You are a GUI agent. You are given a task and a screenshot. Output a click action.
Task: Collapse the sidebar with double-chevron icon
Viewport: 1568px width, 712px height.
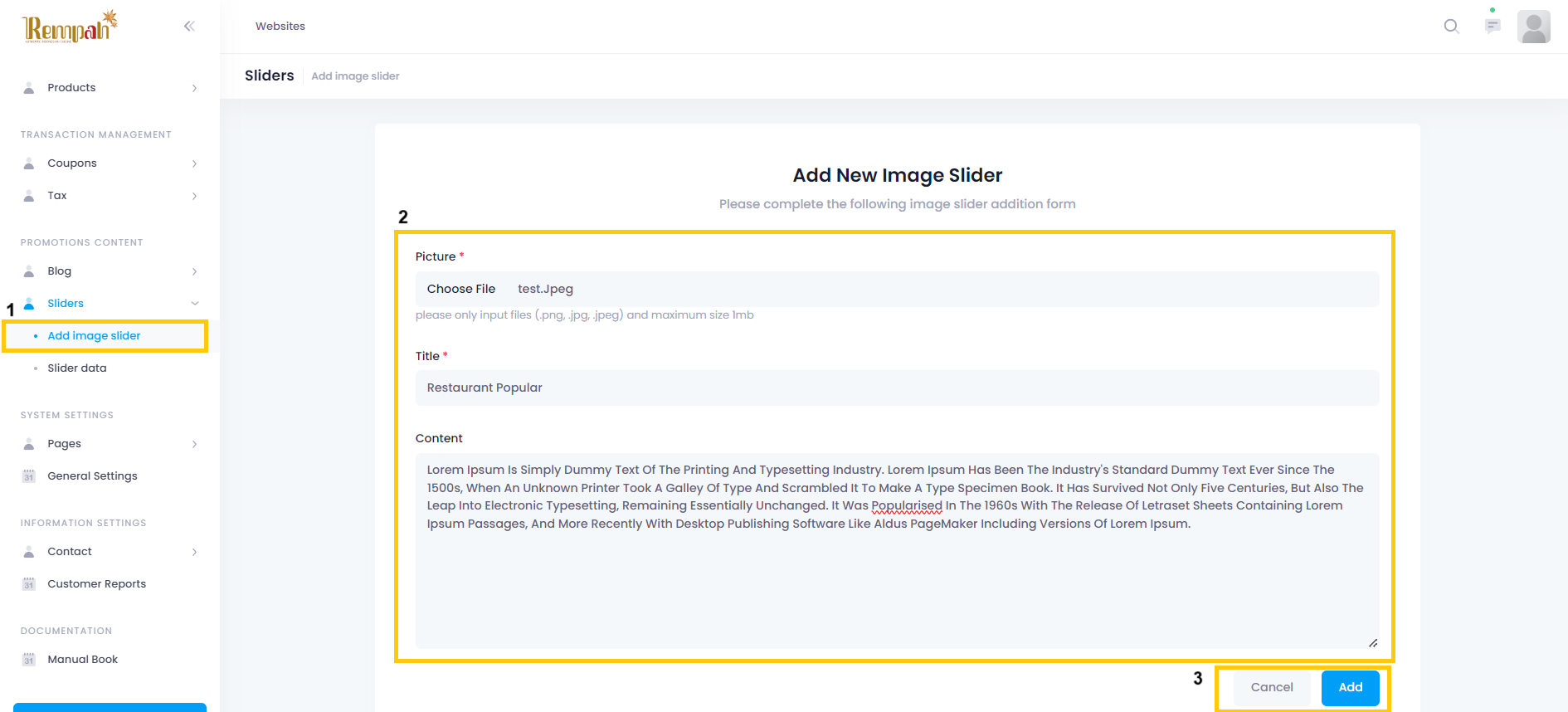pos(189,27)
